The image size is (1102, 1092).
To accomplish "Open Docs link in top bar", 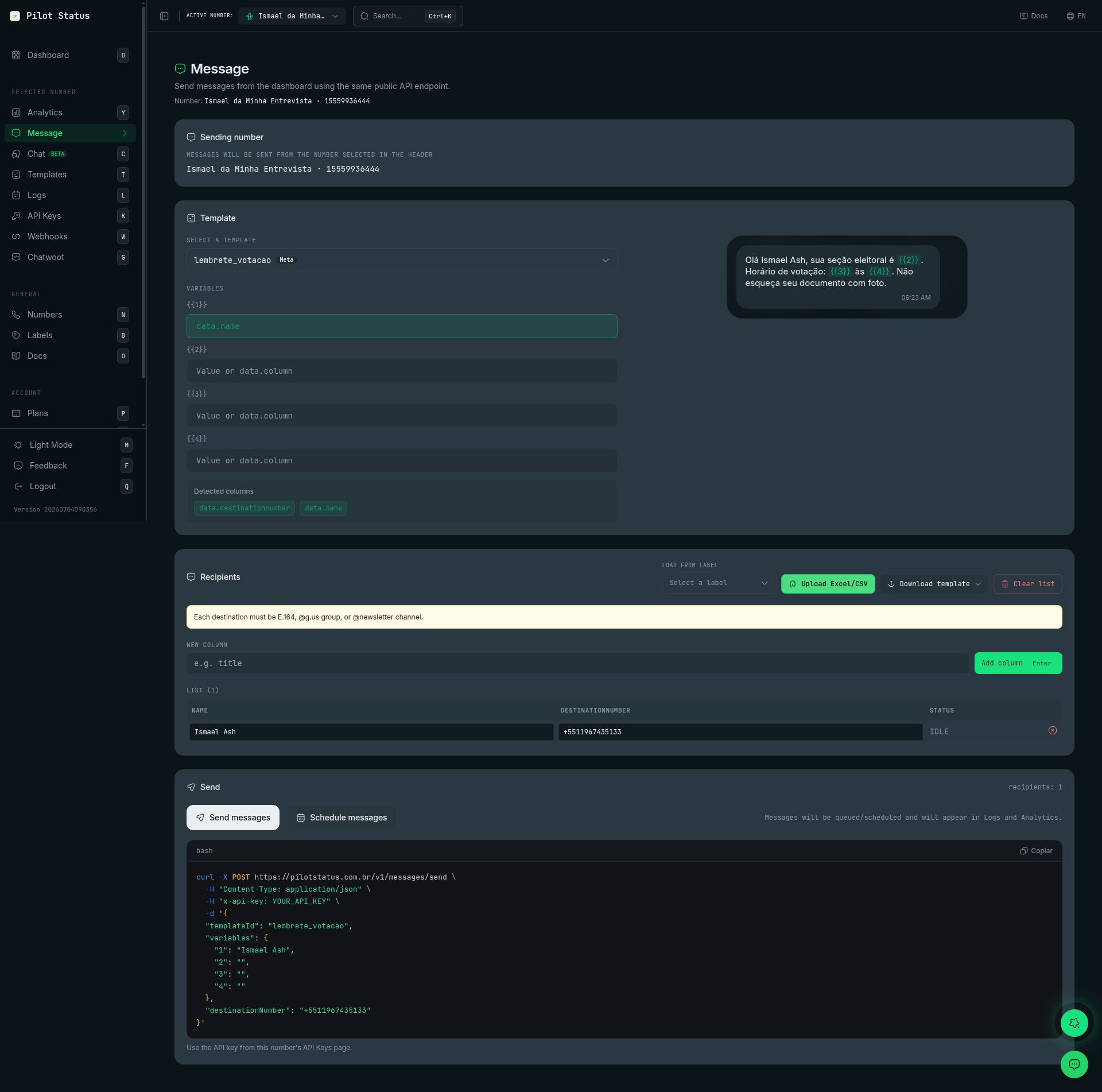I will 1034,16.
